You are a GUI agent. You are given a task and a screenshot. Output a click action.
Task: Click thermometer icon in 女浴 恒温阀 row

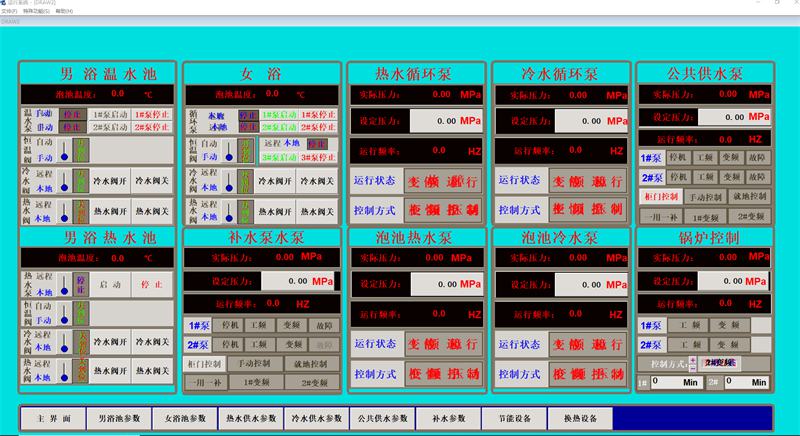pos(228,151)
